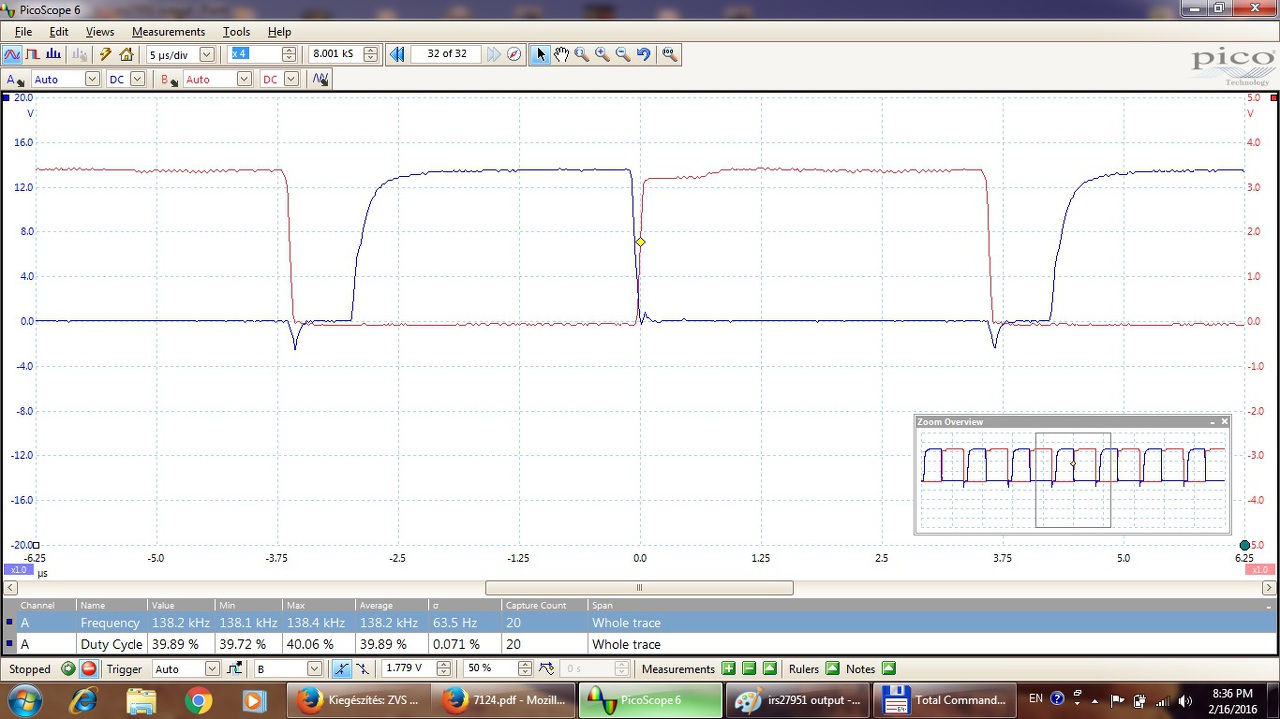The height and width of the screenshot is (719, 1280).
Task: Switch to Spectrum mode icon
Action: pos(53,54)
